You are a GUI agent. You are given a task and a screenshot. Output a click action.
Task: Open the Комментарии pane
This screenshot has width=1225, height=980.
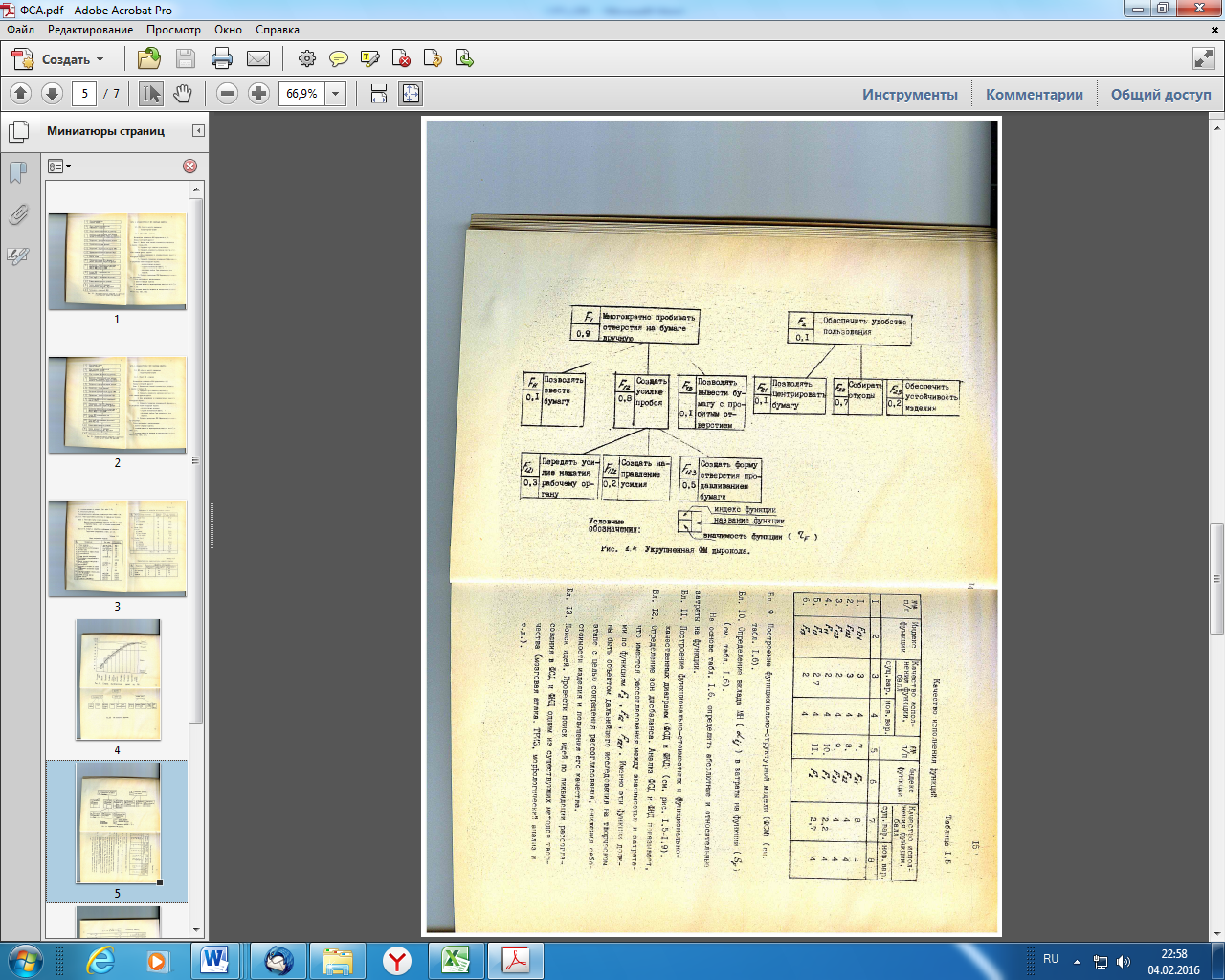tap(1035, 94)
